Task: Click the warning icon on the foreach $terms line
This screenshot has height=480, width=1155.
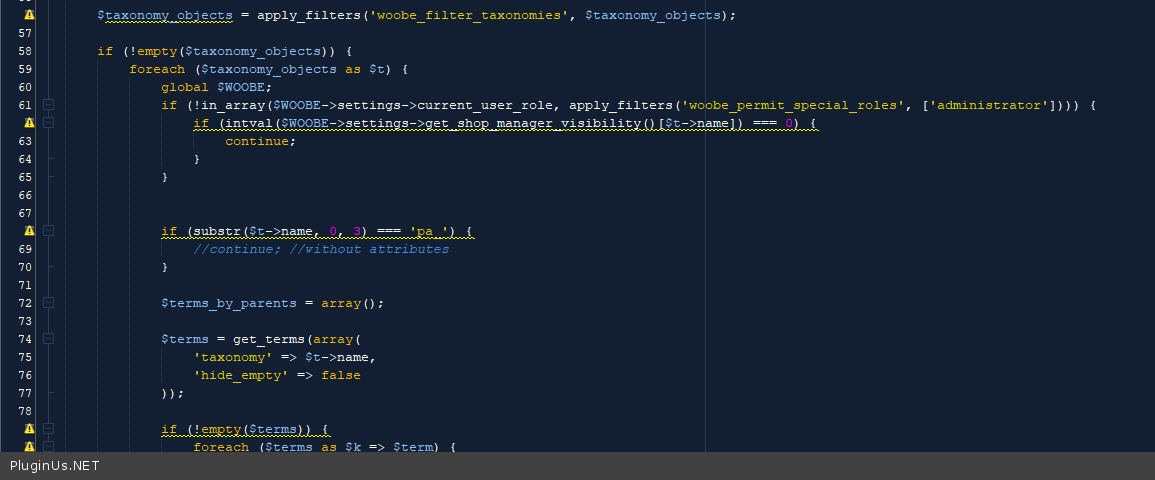Action: coord(28,447)
